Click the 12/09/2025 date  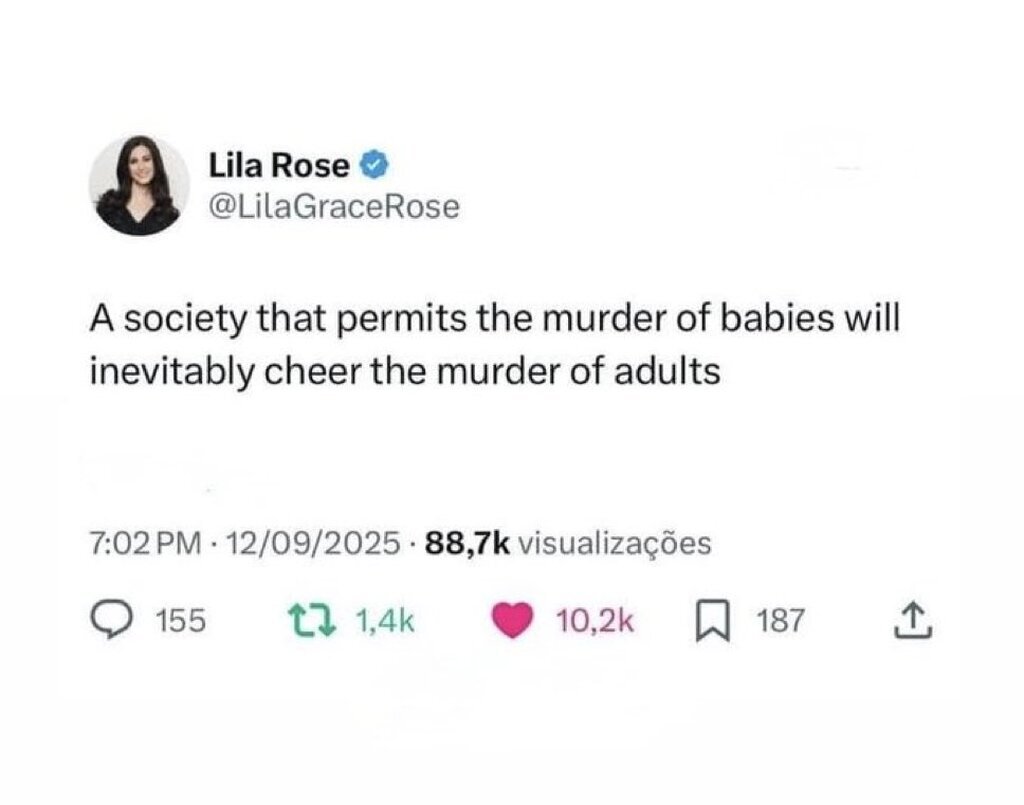(313, 543)
